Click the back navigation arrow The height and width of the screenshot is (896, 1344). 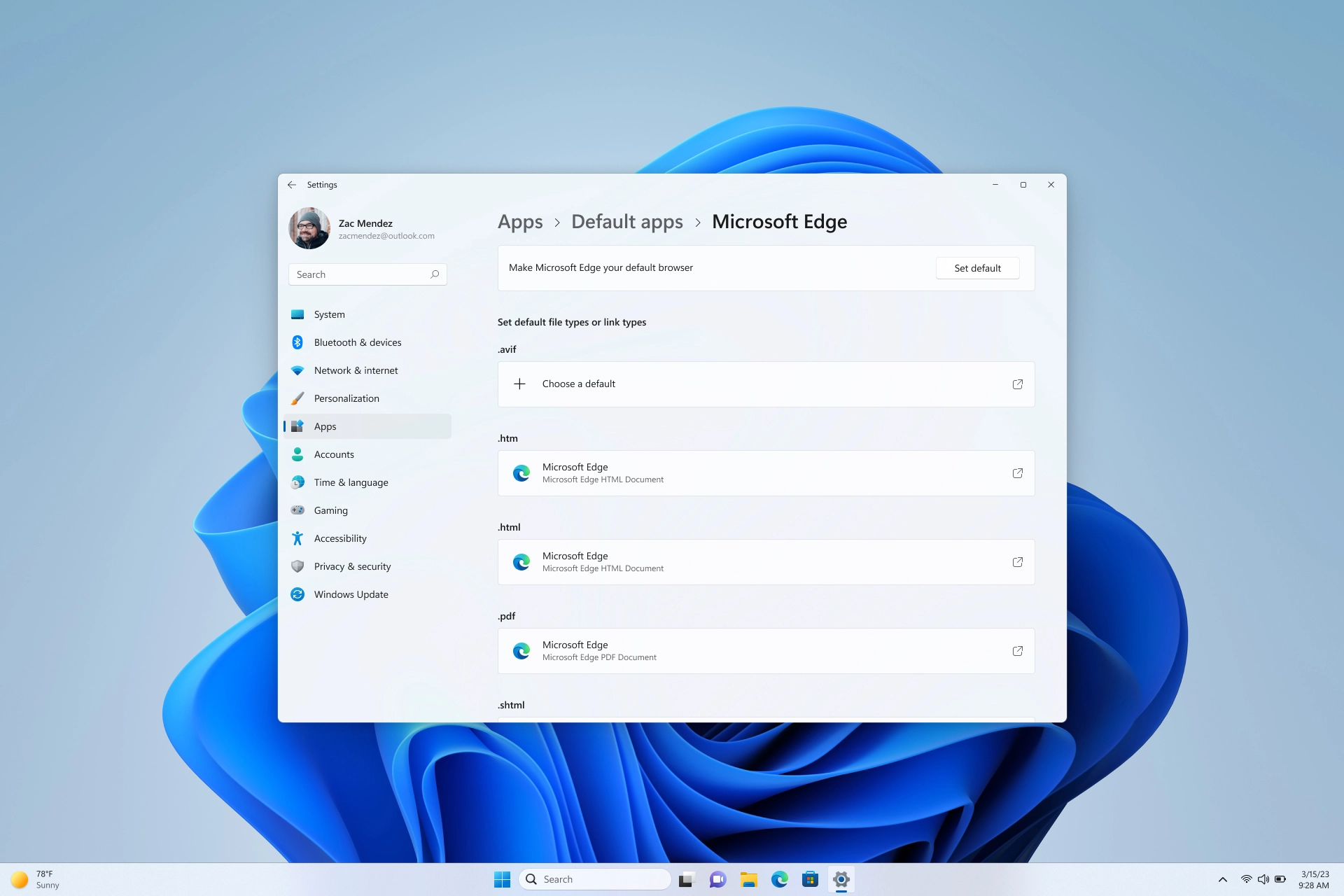291,184
